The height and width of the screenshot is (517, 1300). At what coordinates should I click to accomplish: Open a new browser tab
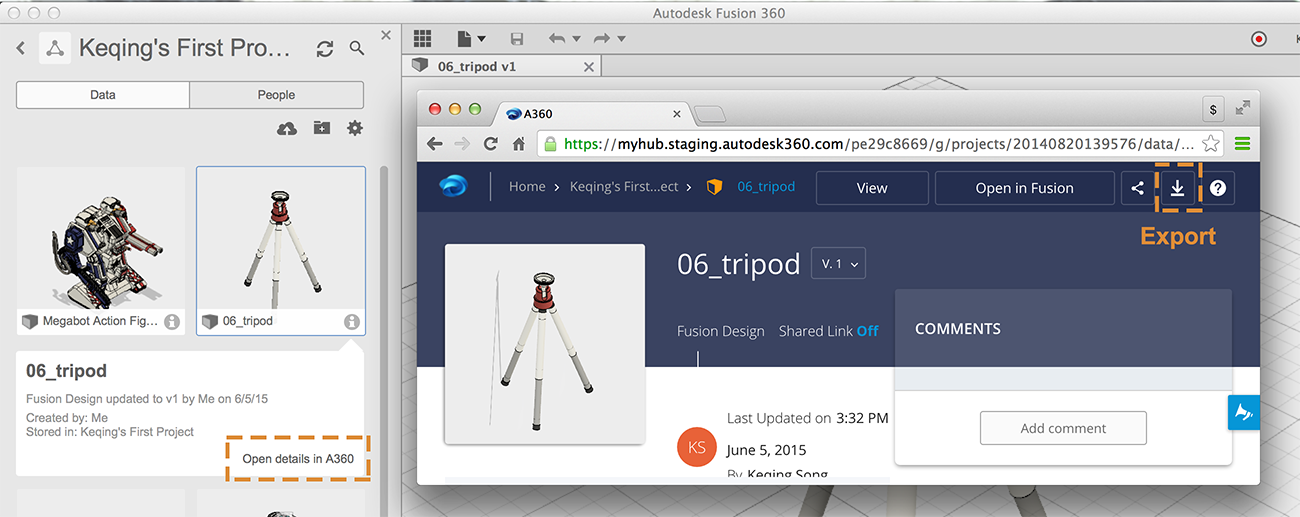pos(710,114)
